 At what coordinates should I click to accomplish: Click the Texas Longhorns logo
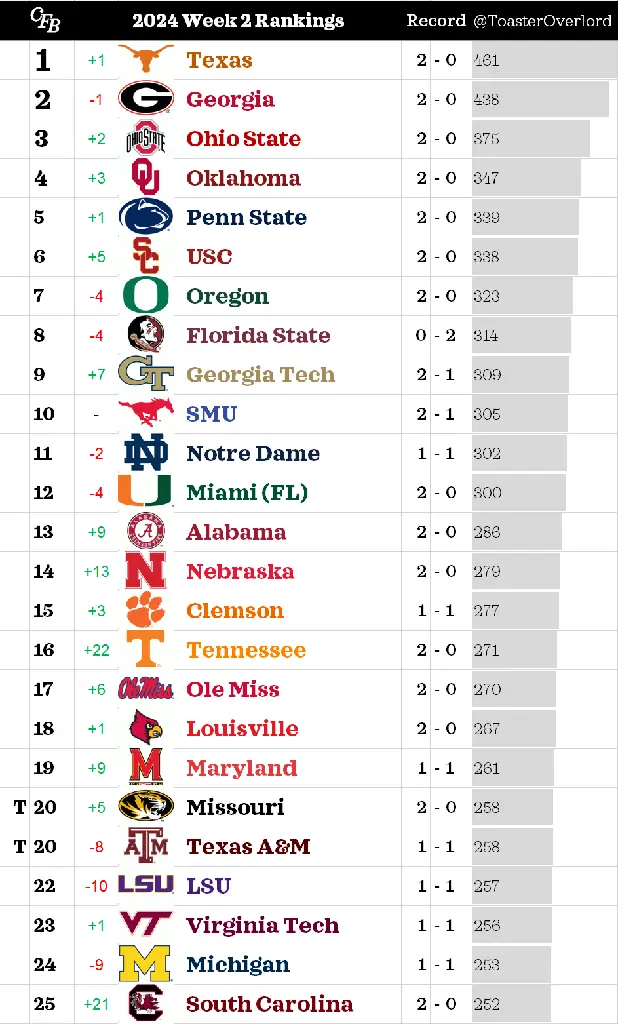coord(146,59)
